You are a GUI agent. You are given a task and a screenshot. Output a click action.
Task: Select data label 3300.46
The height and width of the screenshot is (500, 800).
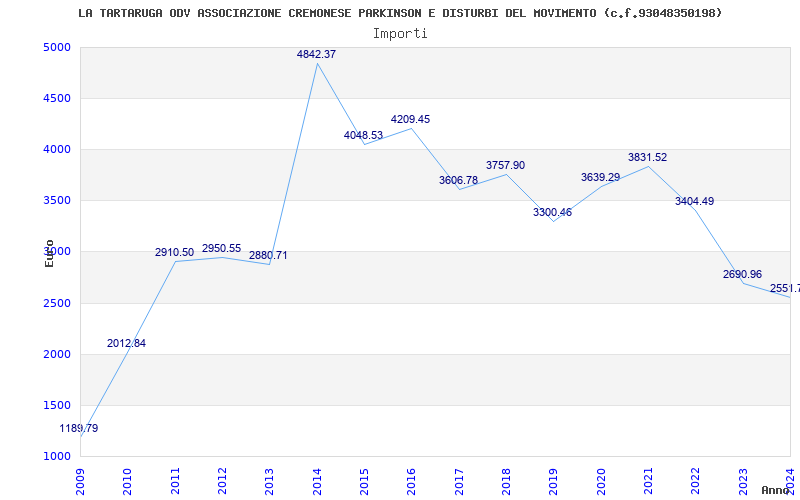553,212
